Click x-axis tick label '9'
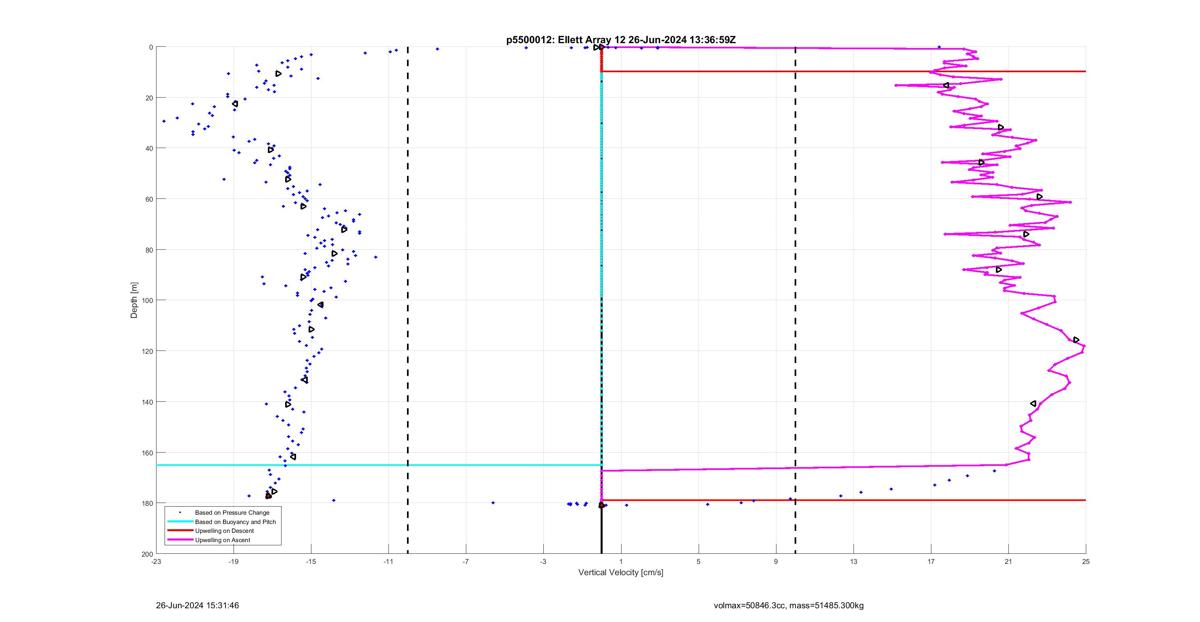 point(776,562)
